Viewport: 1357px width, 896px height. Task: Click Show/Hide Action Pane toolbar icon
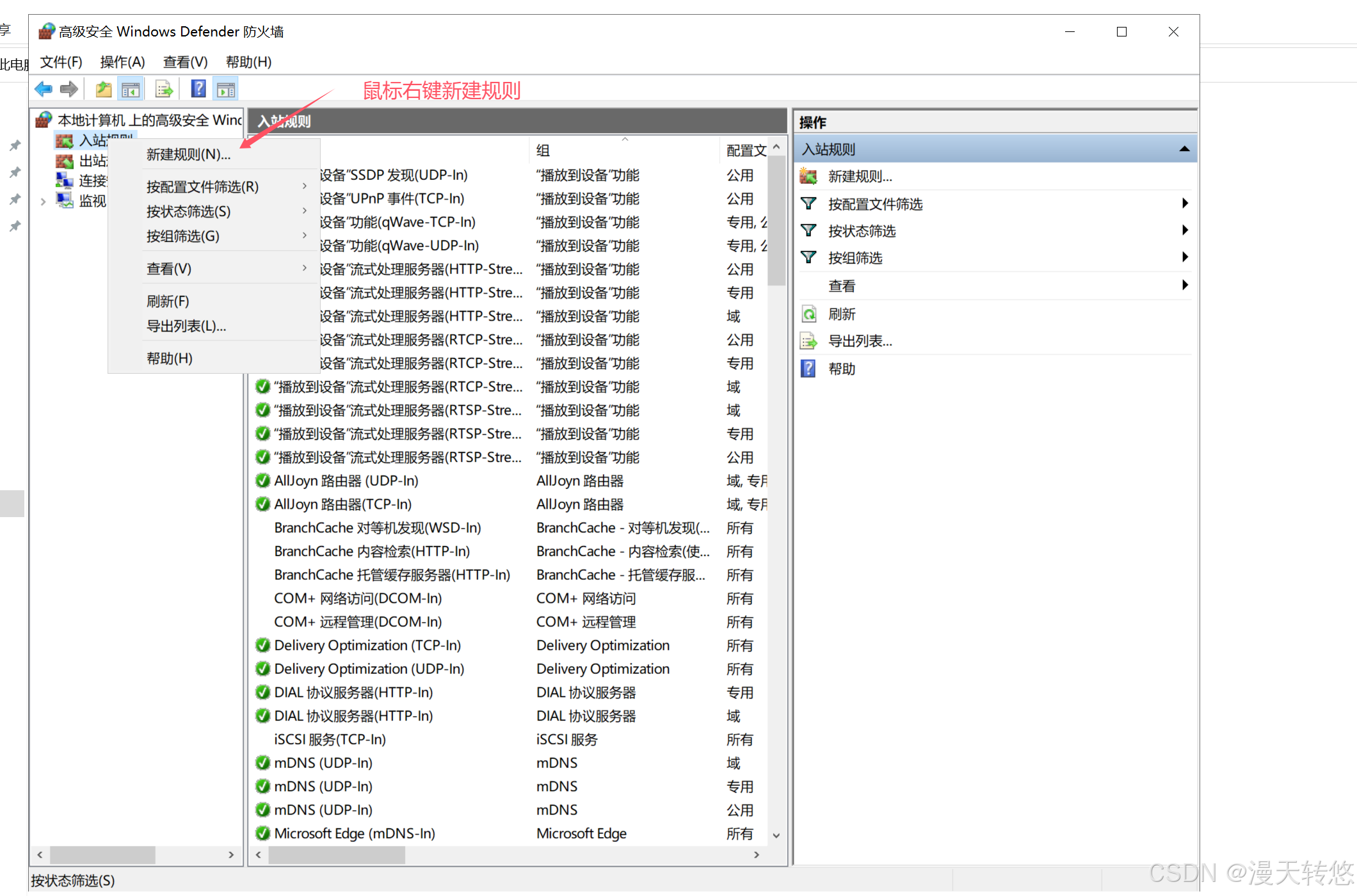coord(226,89)
